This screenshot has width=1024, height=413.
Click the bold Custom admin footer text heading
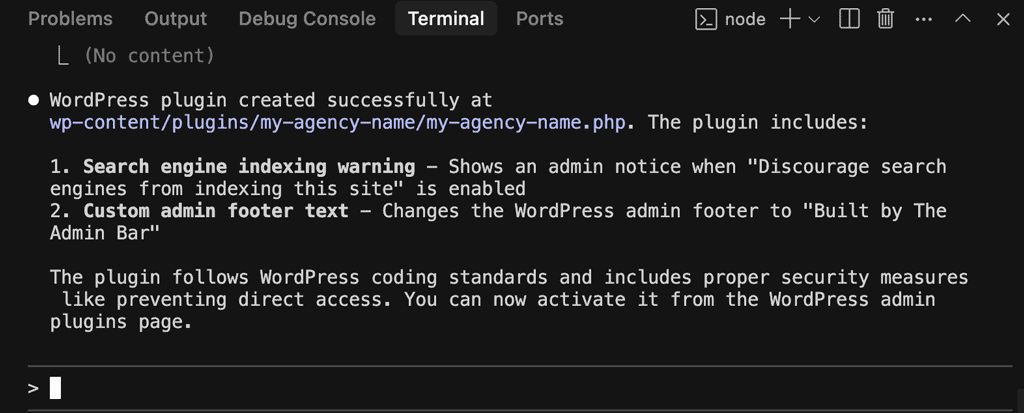[x=216, y=211]
